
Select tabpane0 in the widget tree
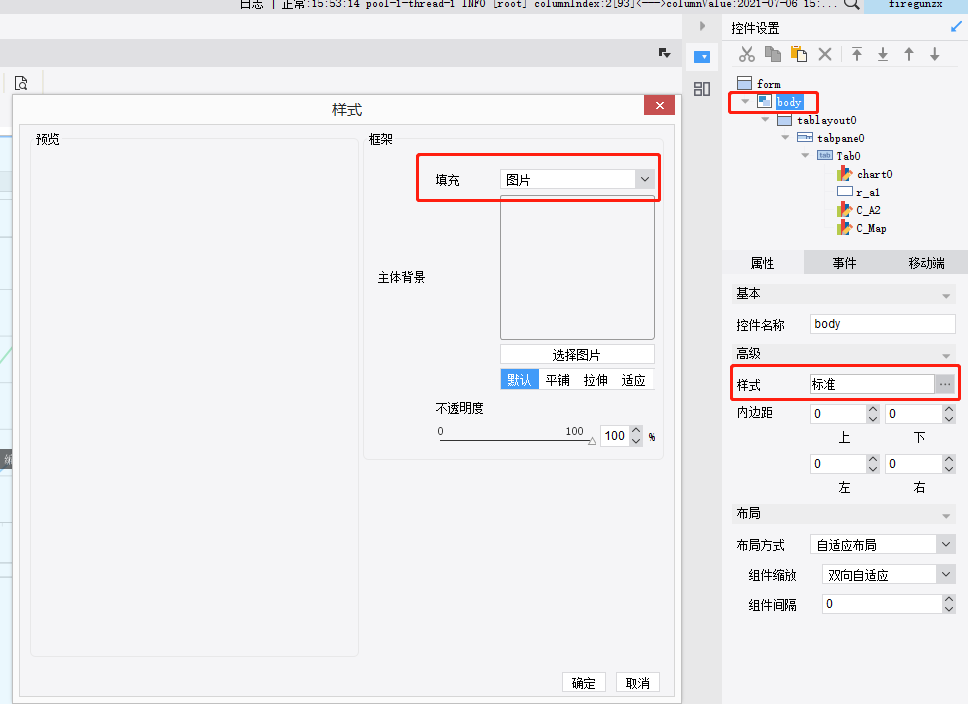pos(840,138)
